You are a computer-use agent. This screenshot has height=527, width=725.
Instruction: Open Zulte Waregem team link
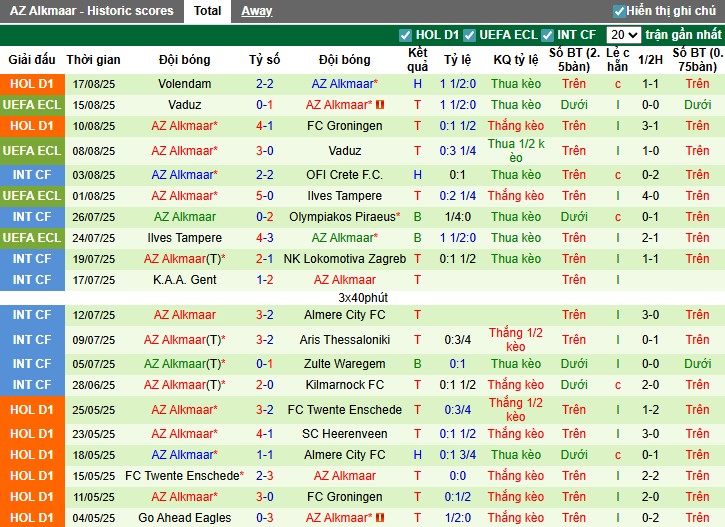coord(344,364)
